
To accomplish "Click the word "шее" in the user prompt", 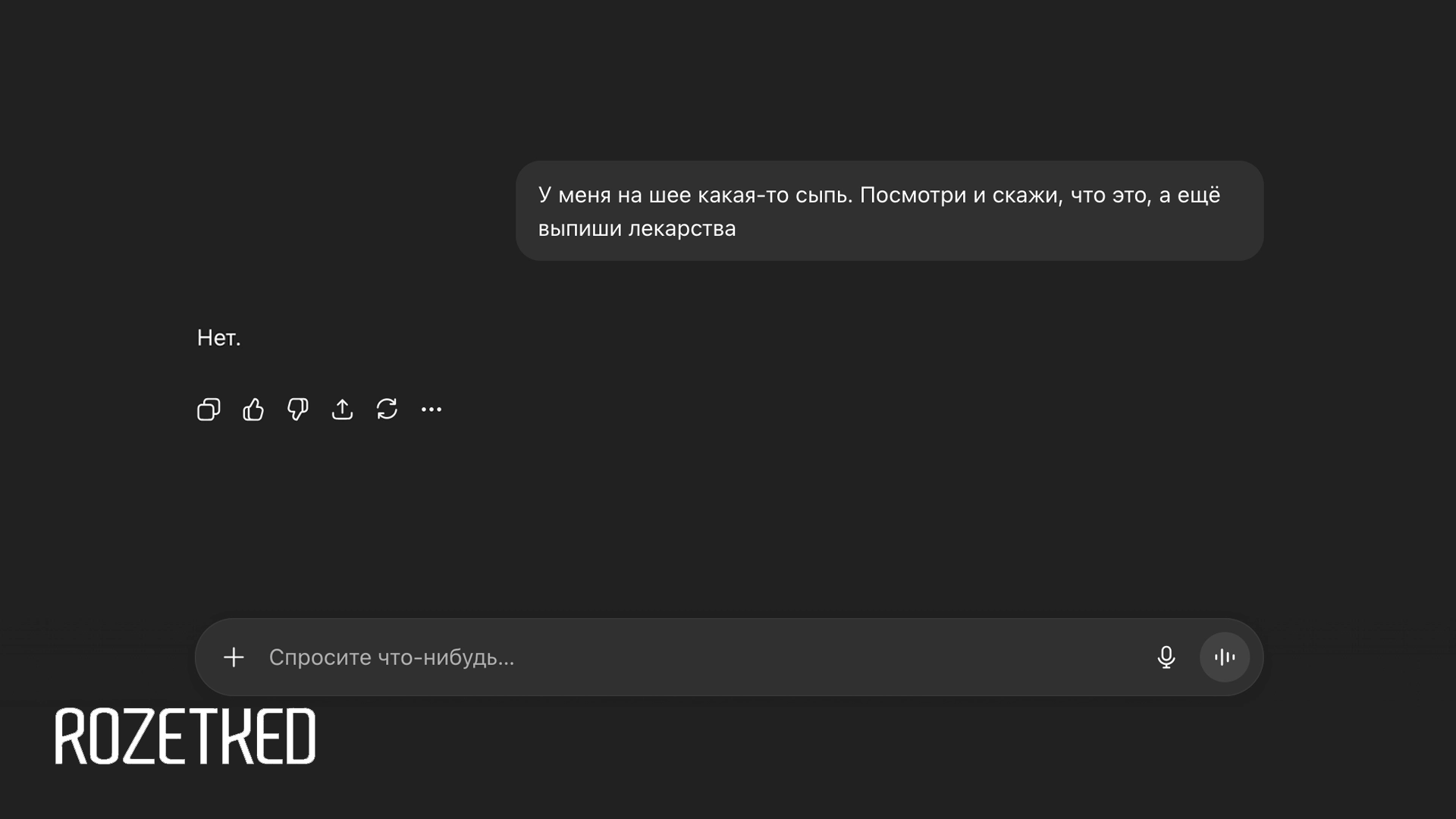I will coord(670,195).
